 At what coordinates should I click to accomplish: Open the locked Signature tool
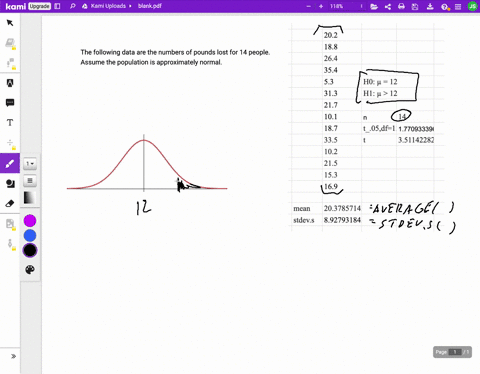tap(10, 244)
